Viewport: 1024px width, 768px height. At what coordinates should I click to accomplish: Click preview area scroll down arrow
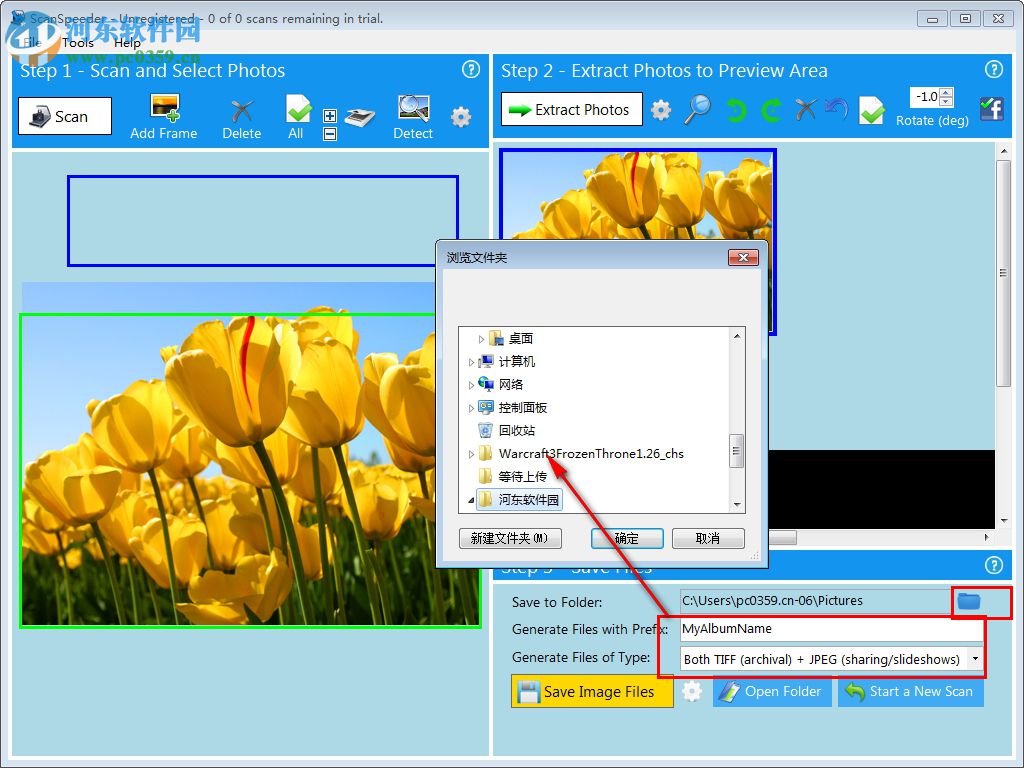pos(1004,521)
